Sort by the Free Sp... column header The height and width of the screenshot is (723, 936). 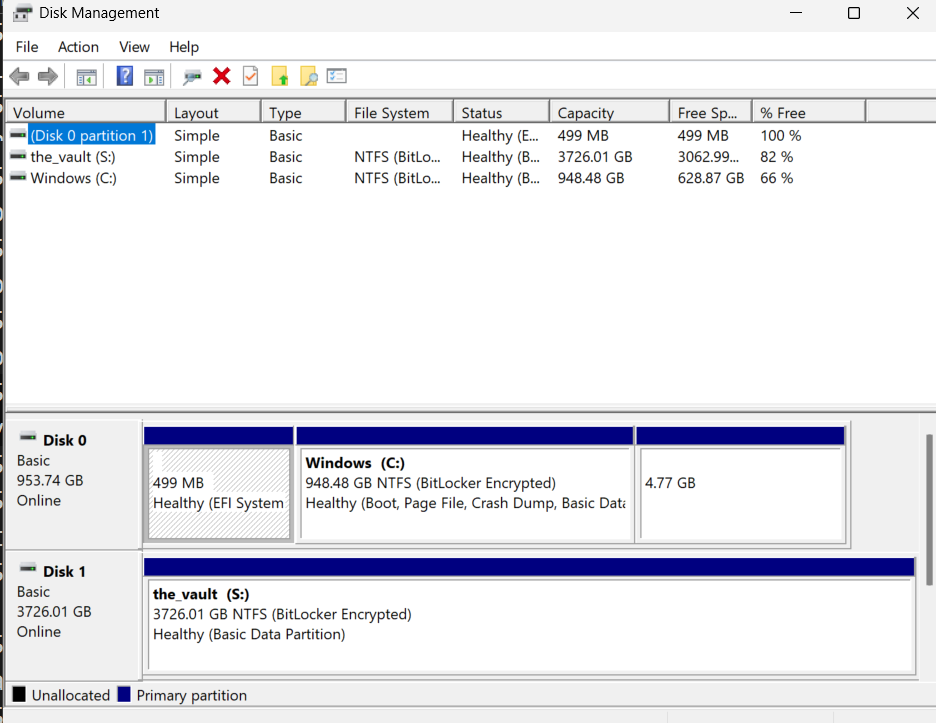pyautogui.click(x=711, y=112)
